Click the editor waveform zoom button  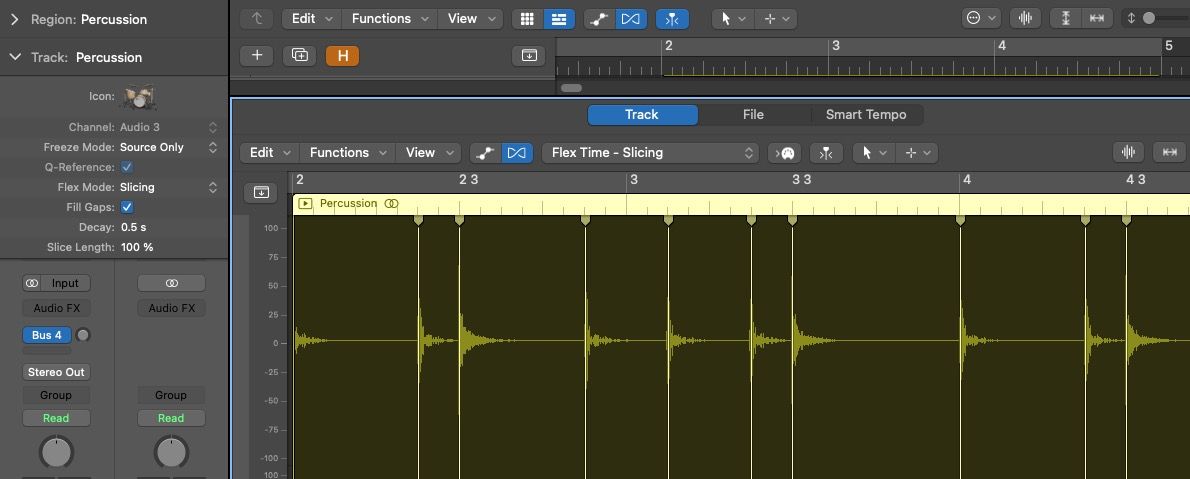coord(1129,153)
